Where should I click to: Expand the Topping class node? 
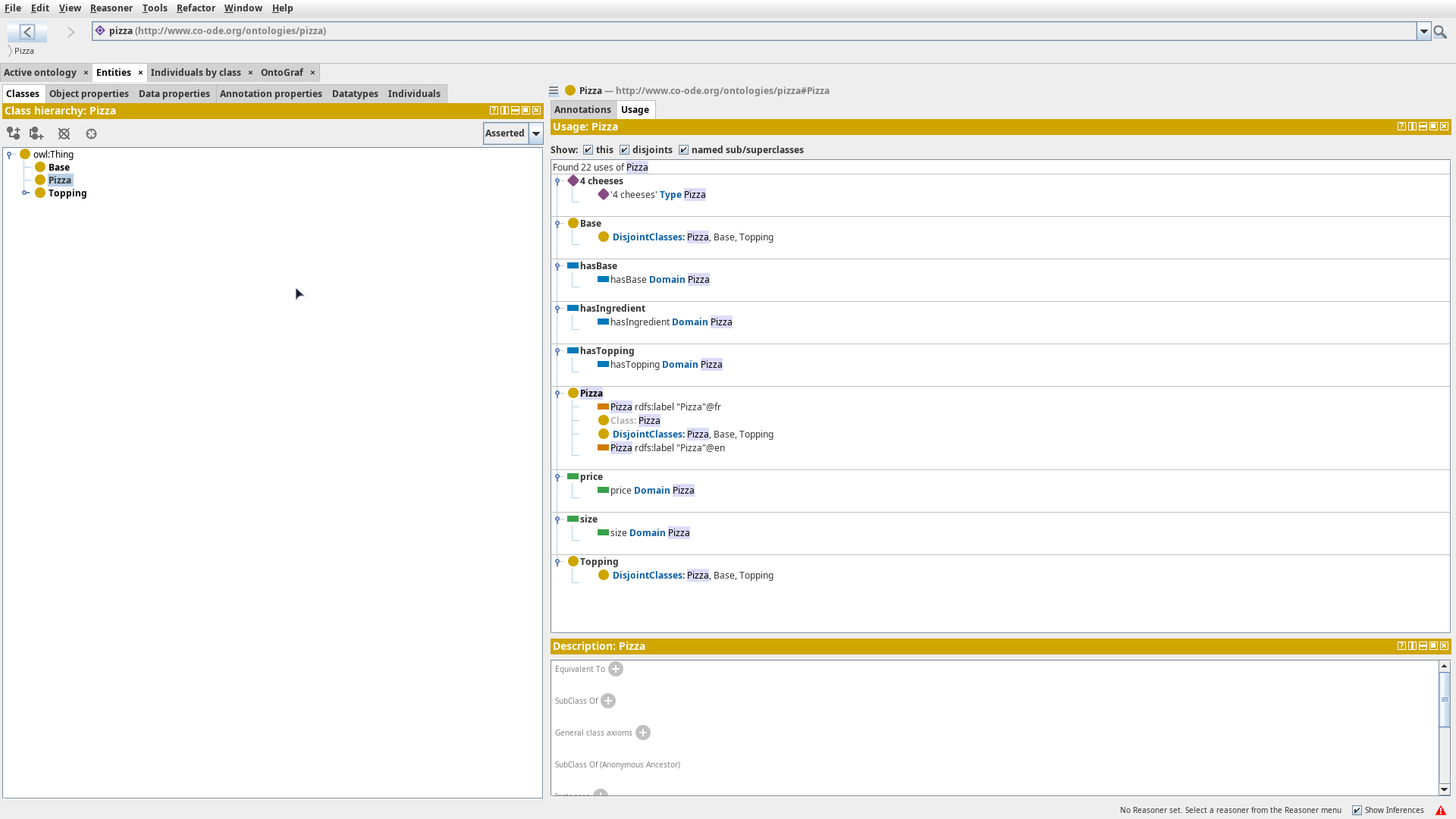[26, 193]
